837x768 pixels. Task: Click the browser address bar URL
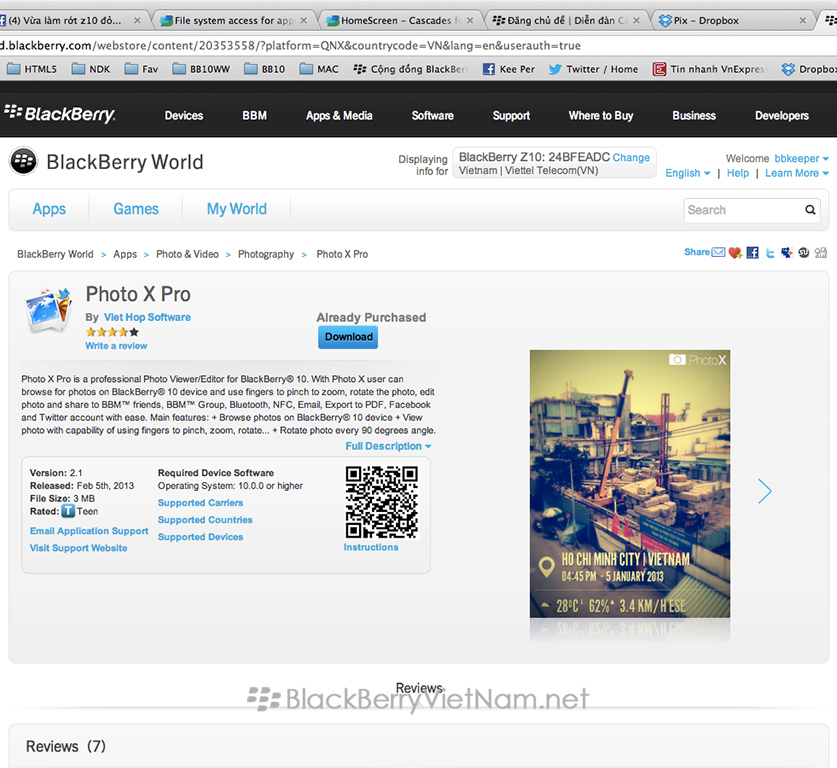click(x=290, y=45)
